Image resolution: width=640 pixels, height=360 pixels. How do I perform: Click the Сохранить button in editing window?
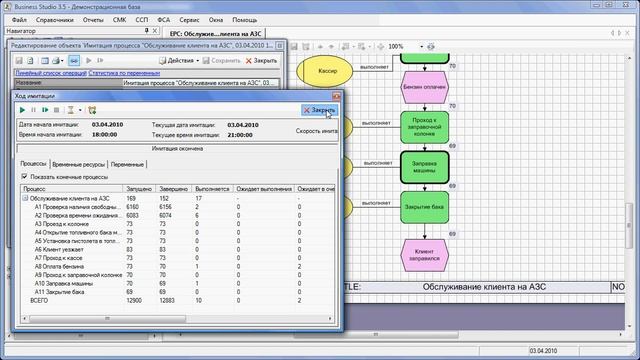222,61
